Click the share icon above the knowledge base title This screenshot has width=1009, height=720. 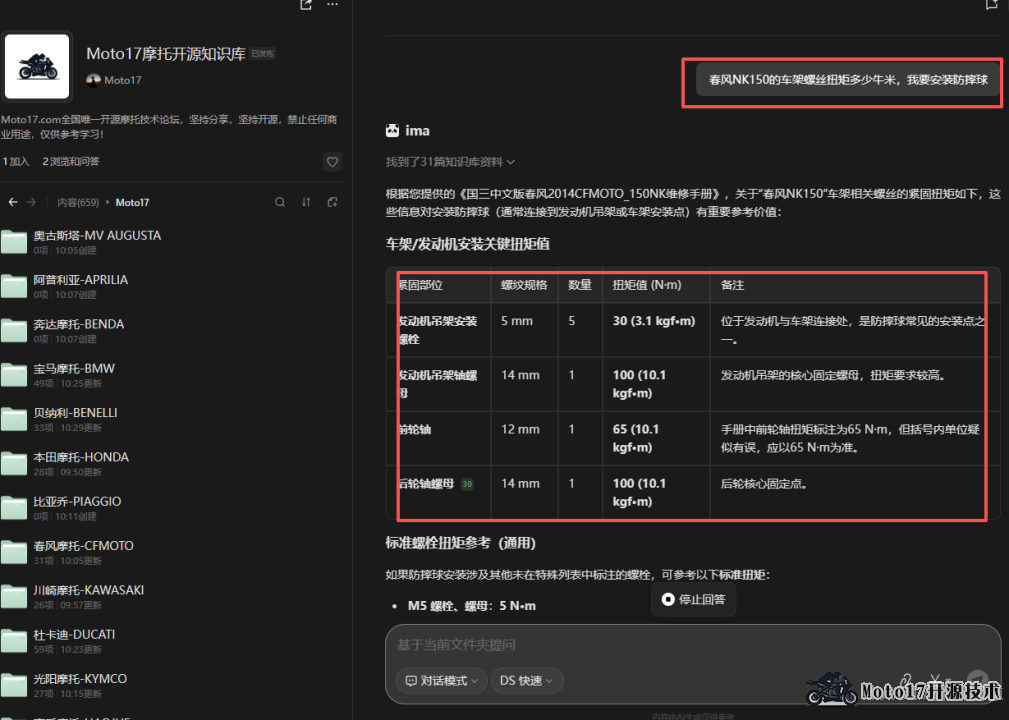tap(306, 5)
